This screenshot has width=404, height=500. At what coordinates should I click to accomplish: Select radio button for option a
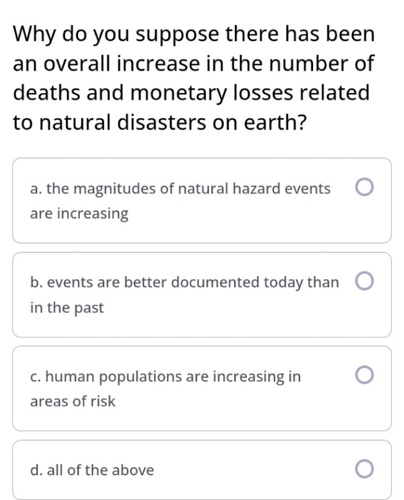point(364,187)
